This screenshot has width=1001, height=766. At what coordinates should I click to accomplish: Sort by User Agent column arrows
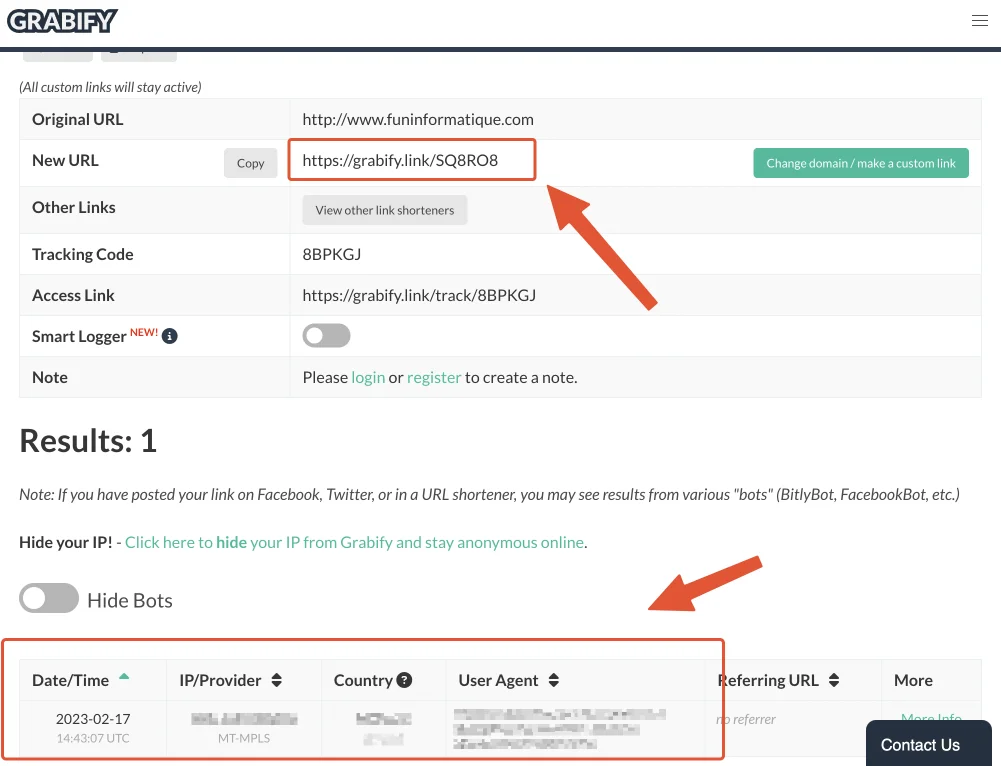click(553, 680)
